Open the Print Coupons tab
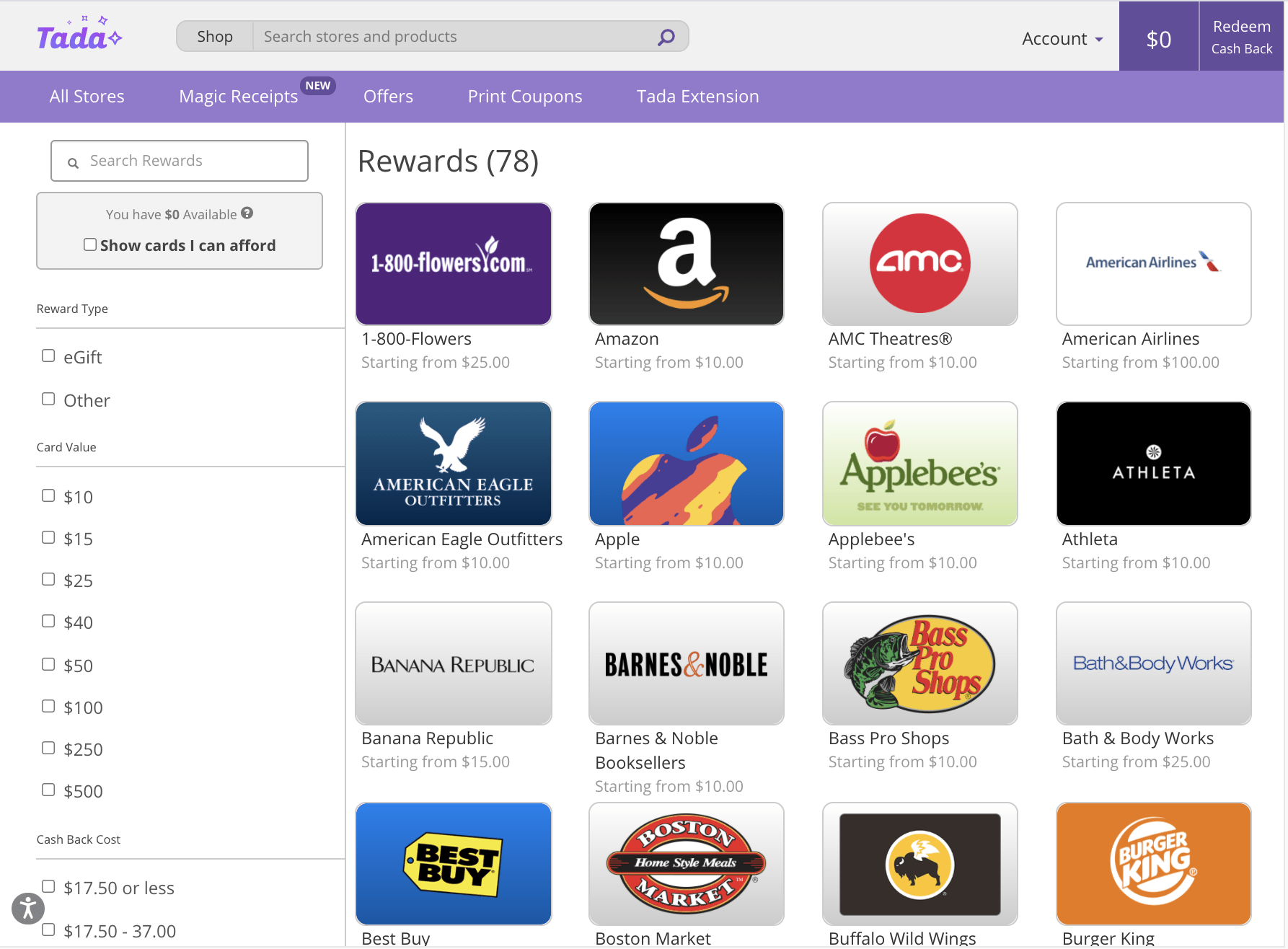 [525, 97]
